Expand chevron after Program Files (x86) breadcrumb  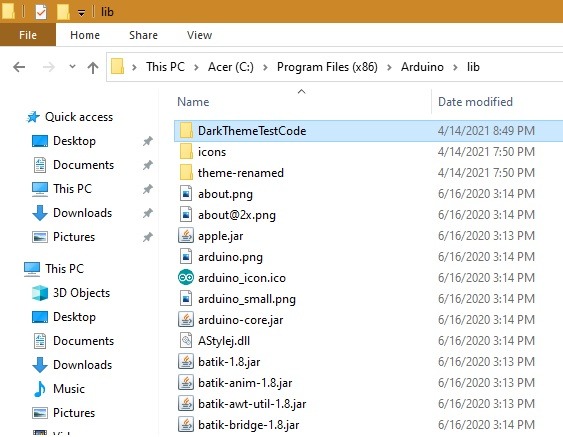coord(389,67)
